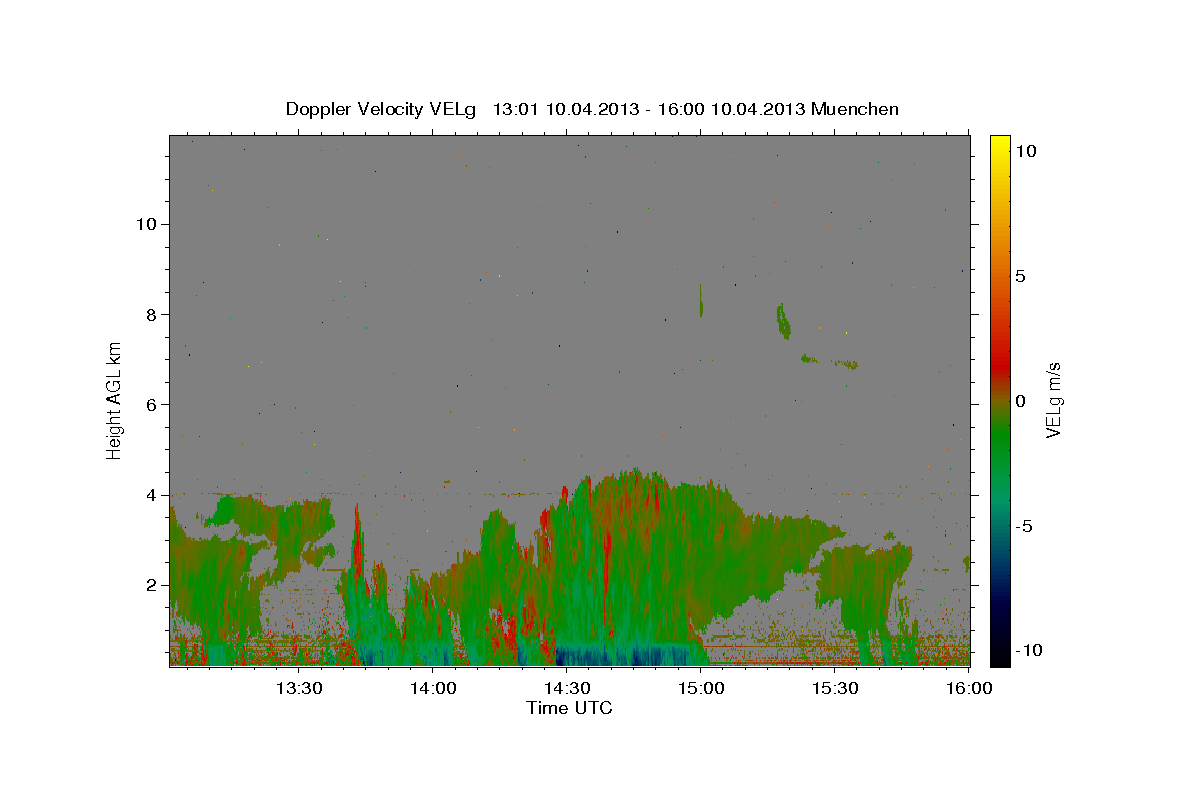Click the colorbar tick label -5
The width and height of the screenshot is (1200, 800).
pos(1023,526)
